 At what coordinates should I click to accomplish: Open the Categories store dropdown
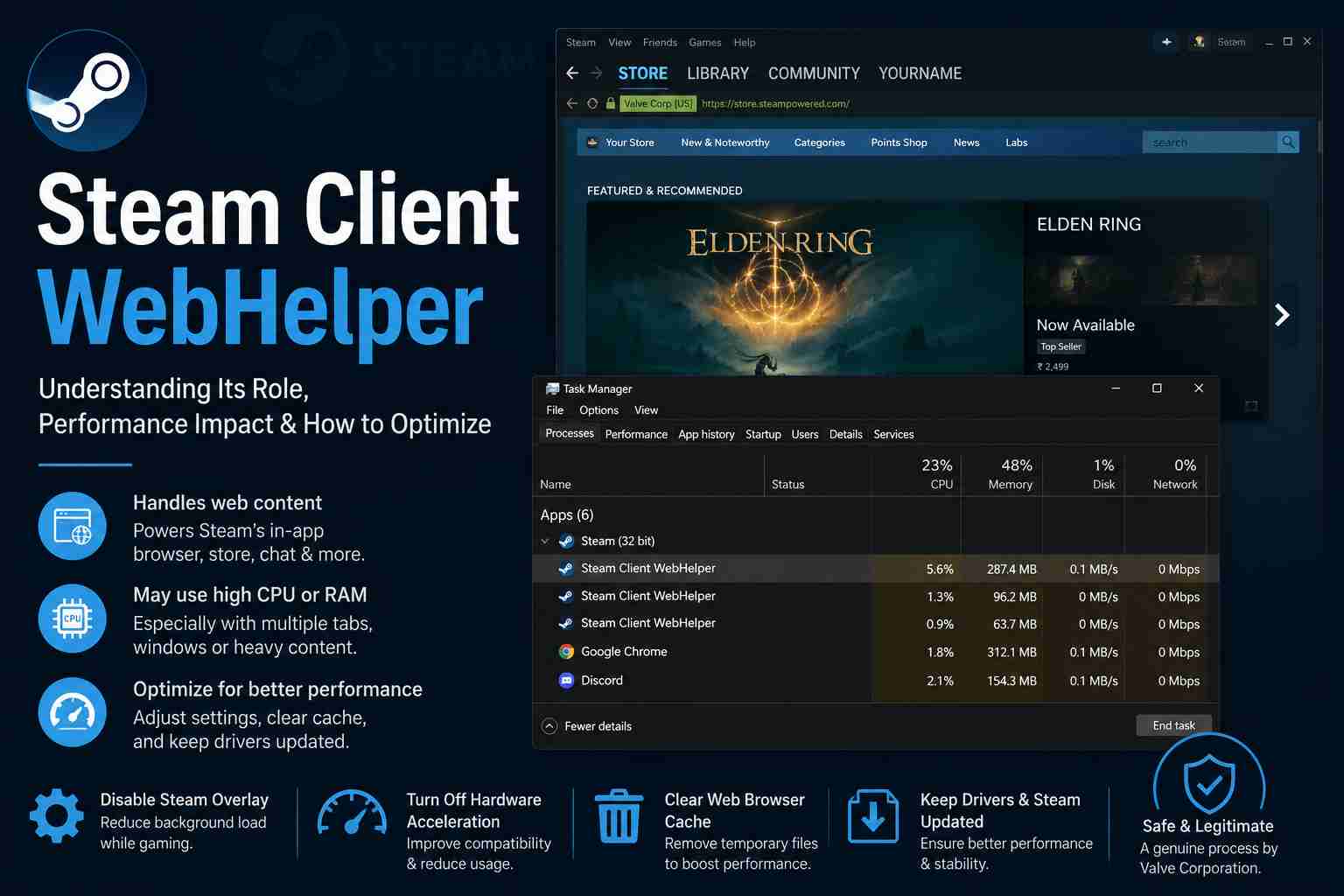(x=819, y=143)
